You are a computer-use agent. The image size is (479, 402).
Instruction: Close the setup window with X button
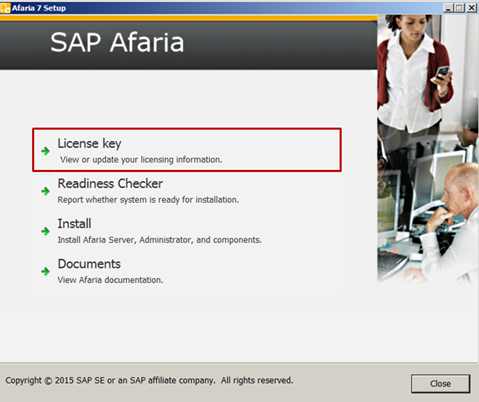click(x=471, y=8)
